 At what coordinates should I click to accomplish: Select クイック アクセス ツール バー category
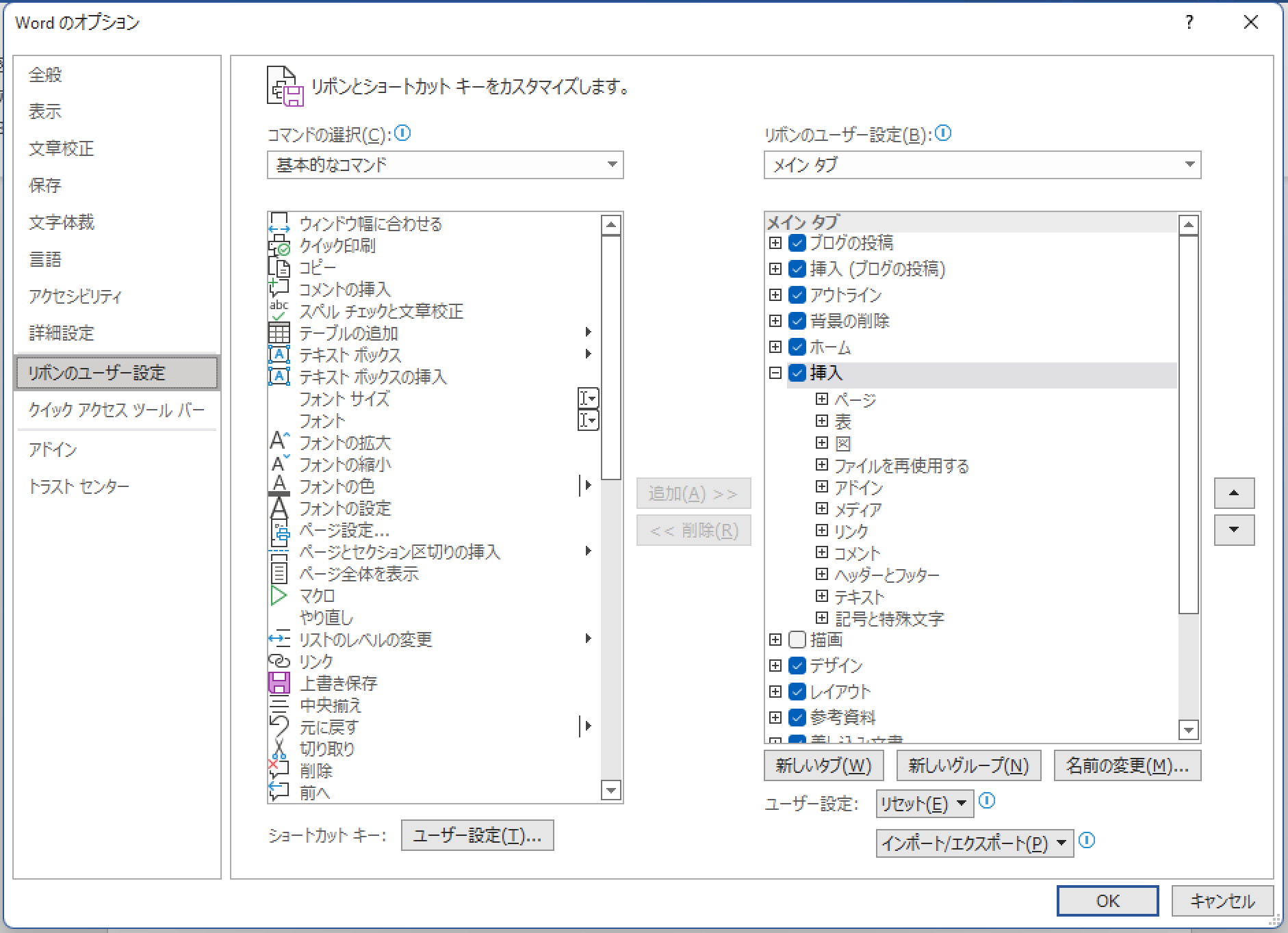tap(117, 410)
